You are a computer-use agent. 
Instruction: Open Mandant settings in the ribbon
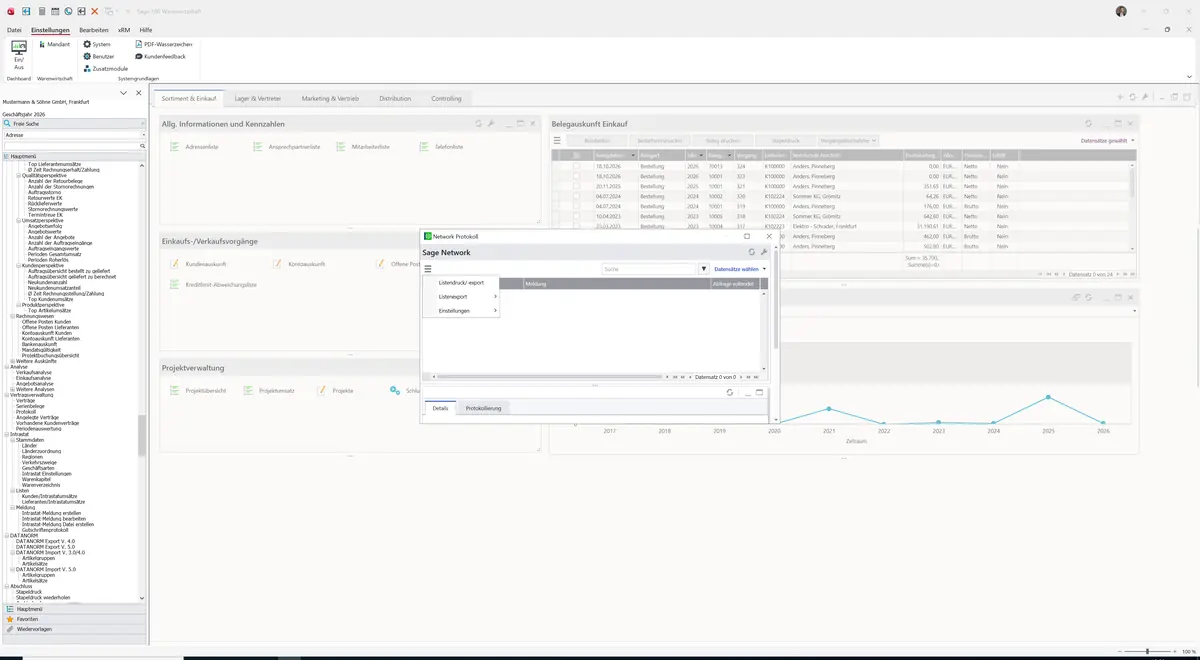tap(53, 44)
